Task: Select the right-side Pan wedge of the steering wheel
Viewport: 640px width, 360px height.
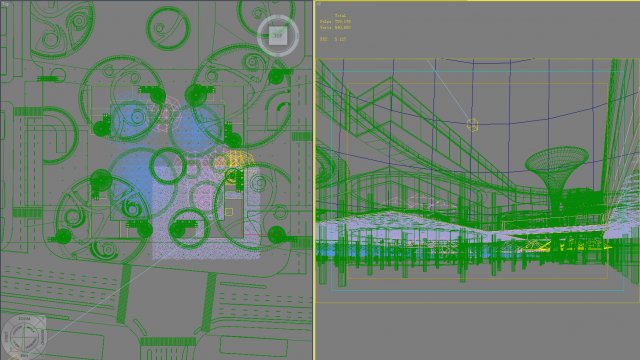Action: pos(42,337)
